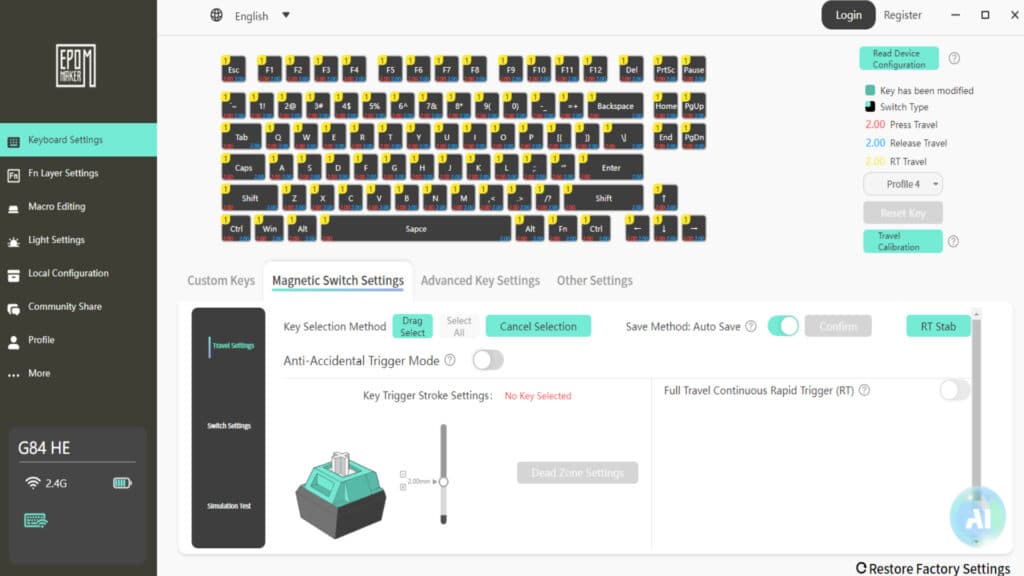The height and width of the screenshot is (576, 1024).
Task: Disable Auto Save
Action: 783,326
